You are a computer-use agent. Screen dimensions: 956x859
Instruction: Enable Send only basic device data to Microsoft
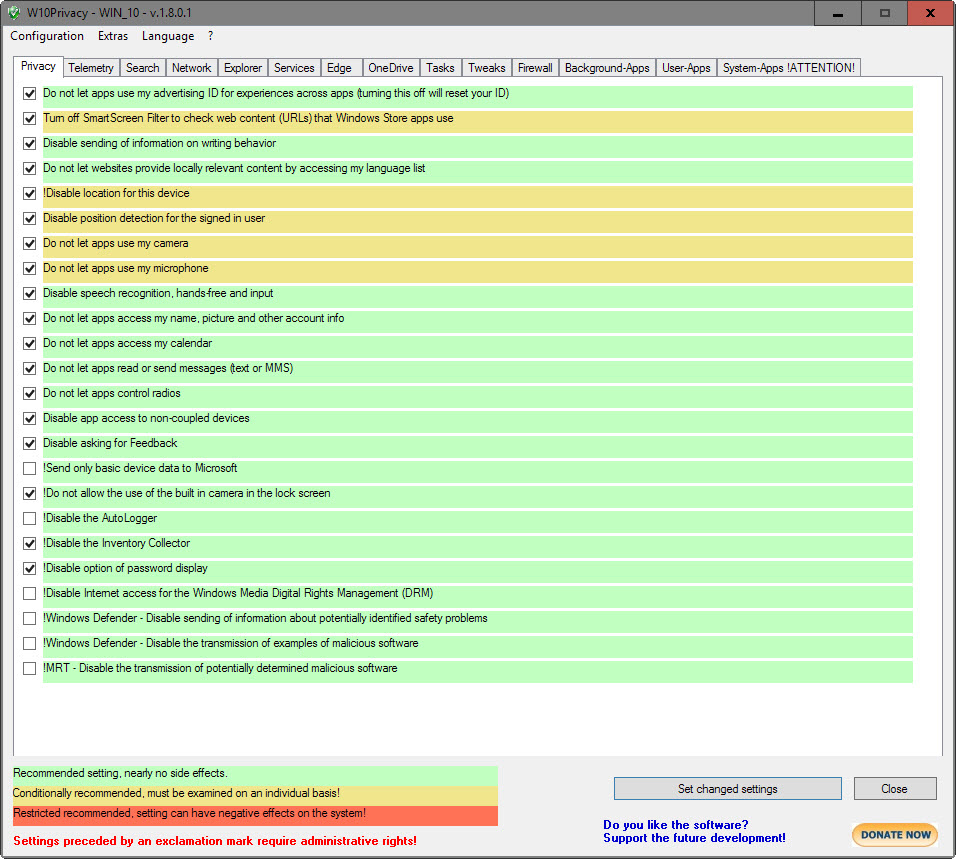(29, 468)
